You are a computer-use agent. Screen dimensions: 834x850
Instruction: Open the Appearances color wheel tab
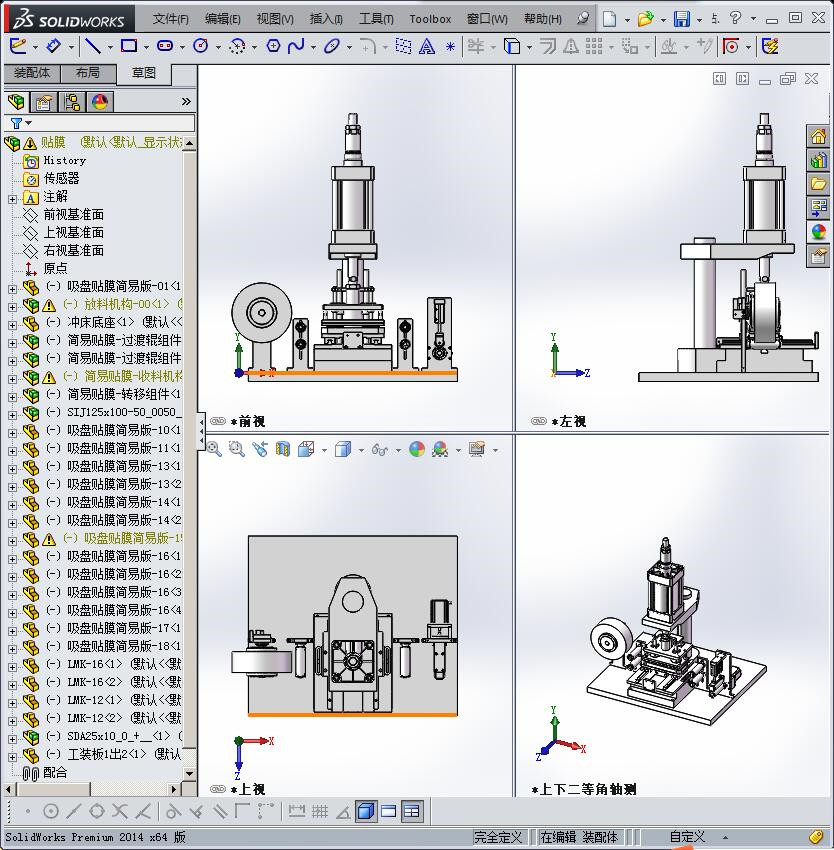click(819, 232)
